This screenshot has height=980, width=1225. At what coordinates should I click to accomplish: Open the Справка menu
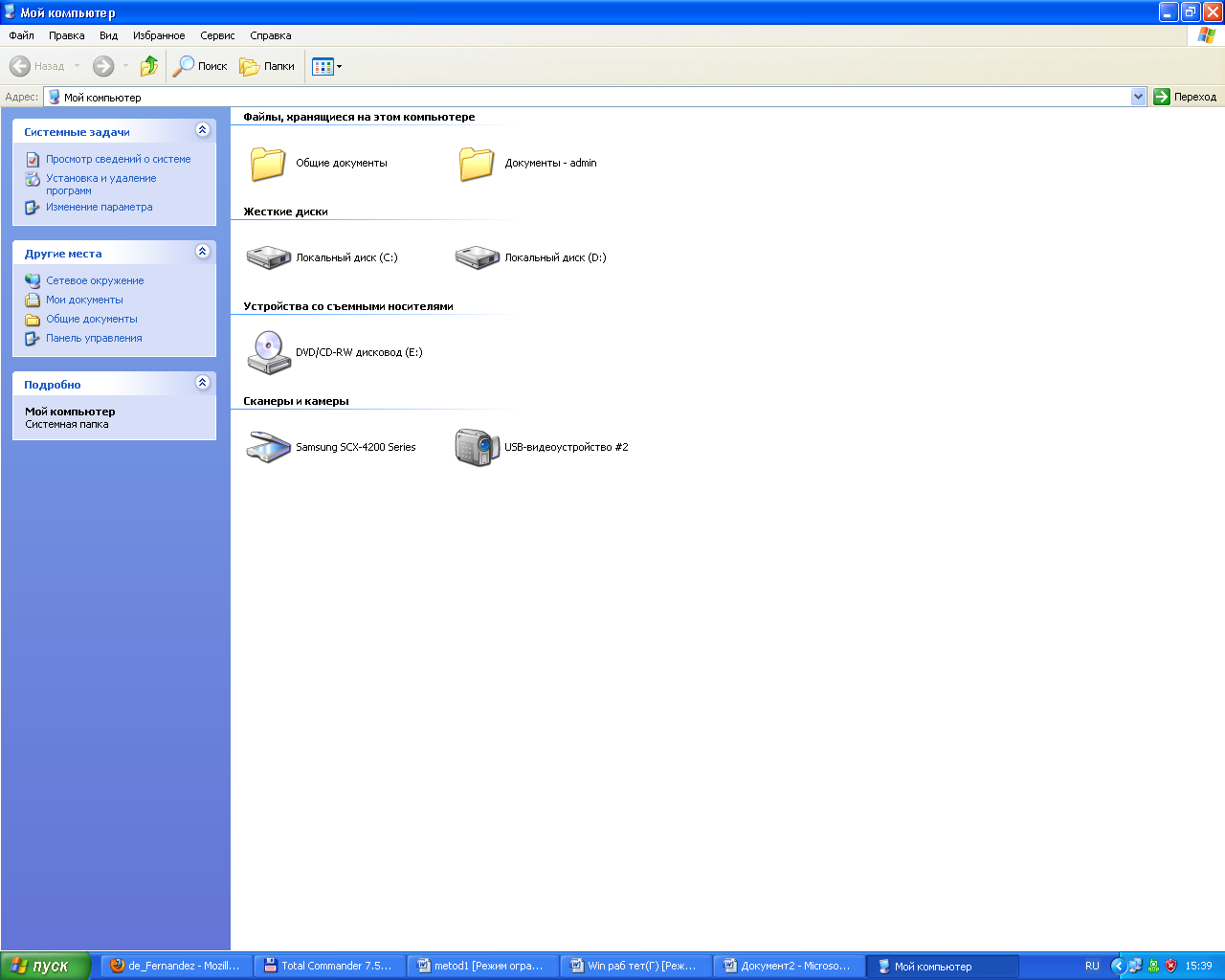point(271,35)
